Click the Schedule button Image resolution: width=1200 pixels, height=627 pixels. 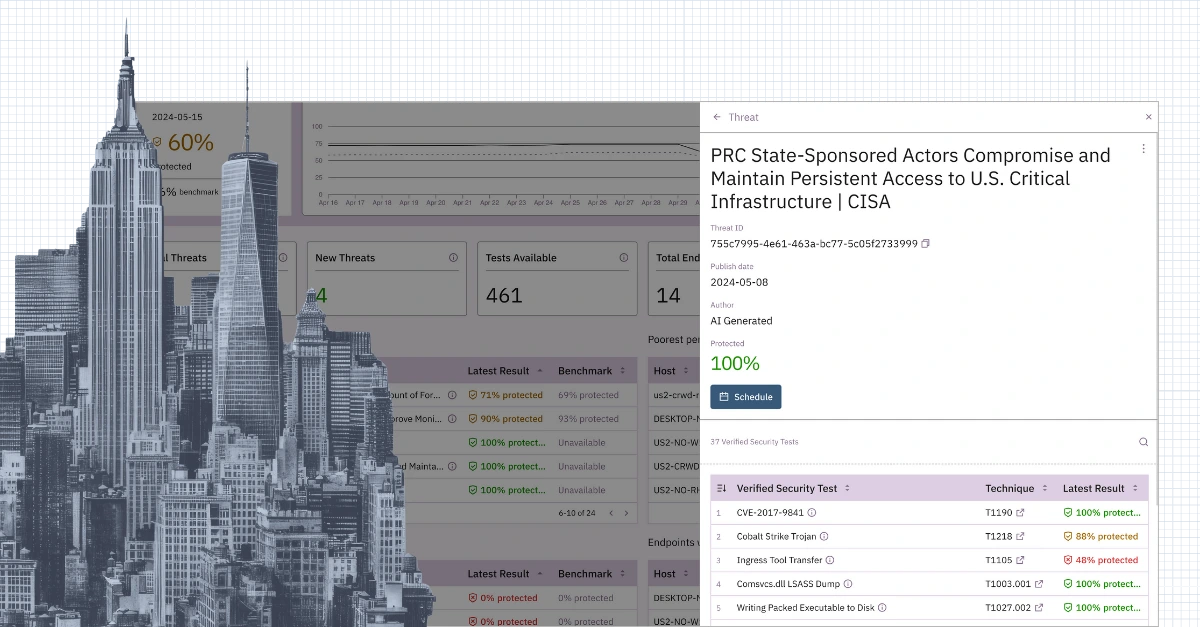tap(745, 397)
